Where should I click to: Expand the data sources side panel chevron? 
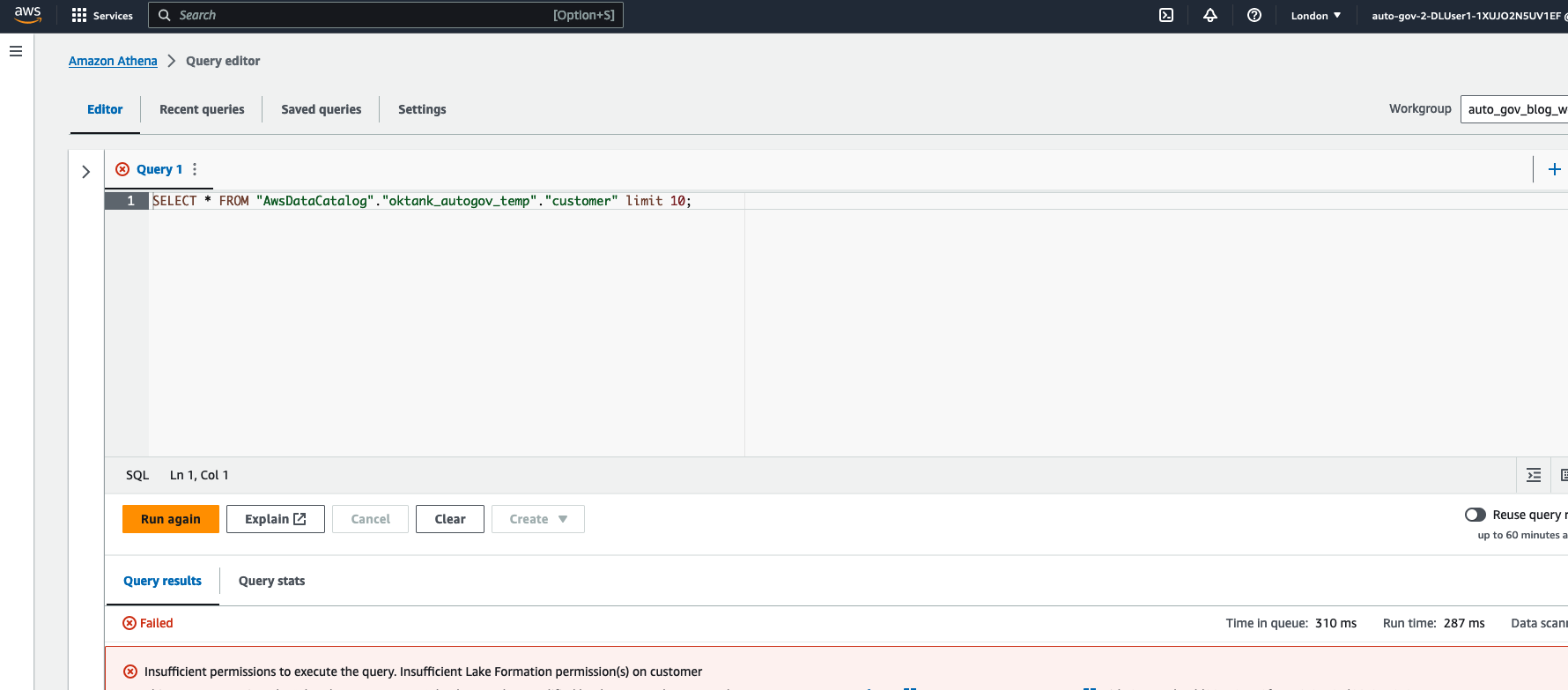[85, 172]
